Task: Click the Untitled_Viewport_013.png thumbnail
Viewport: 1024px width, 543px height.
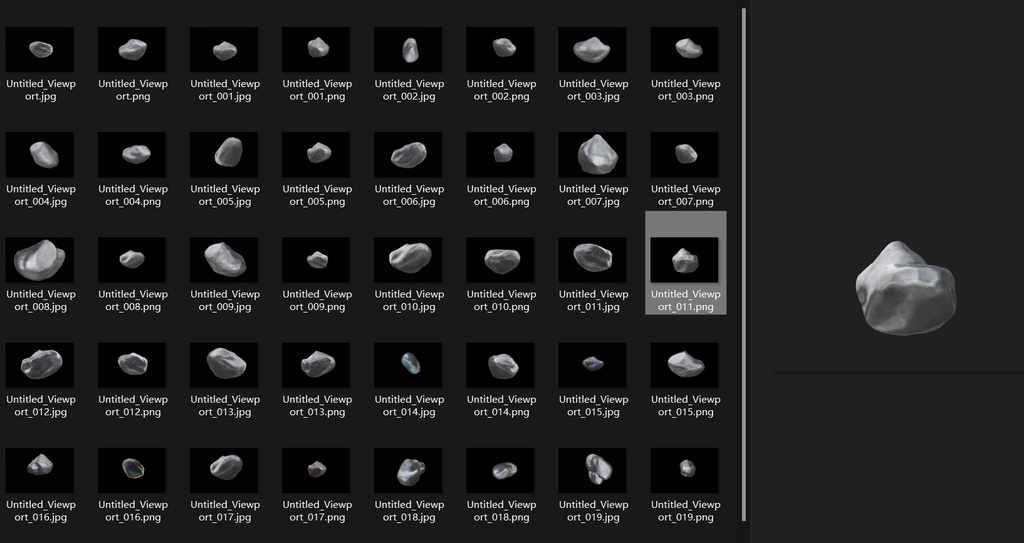Action: (x=316, y=365)
